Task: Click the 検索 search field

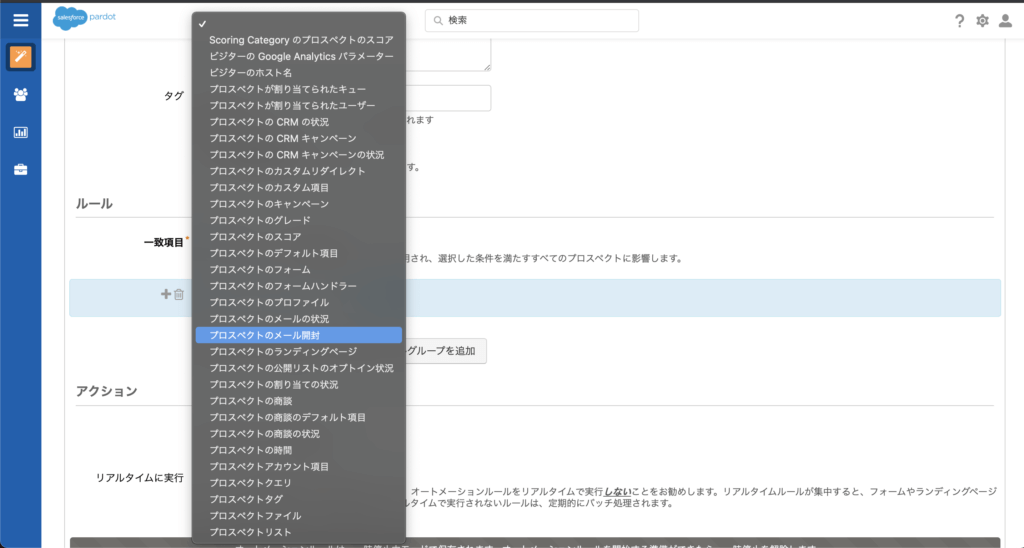Action: (532, 20)
